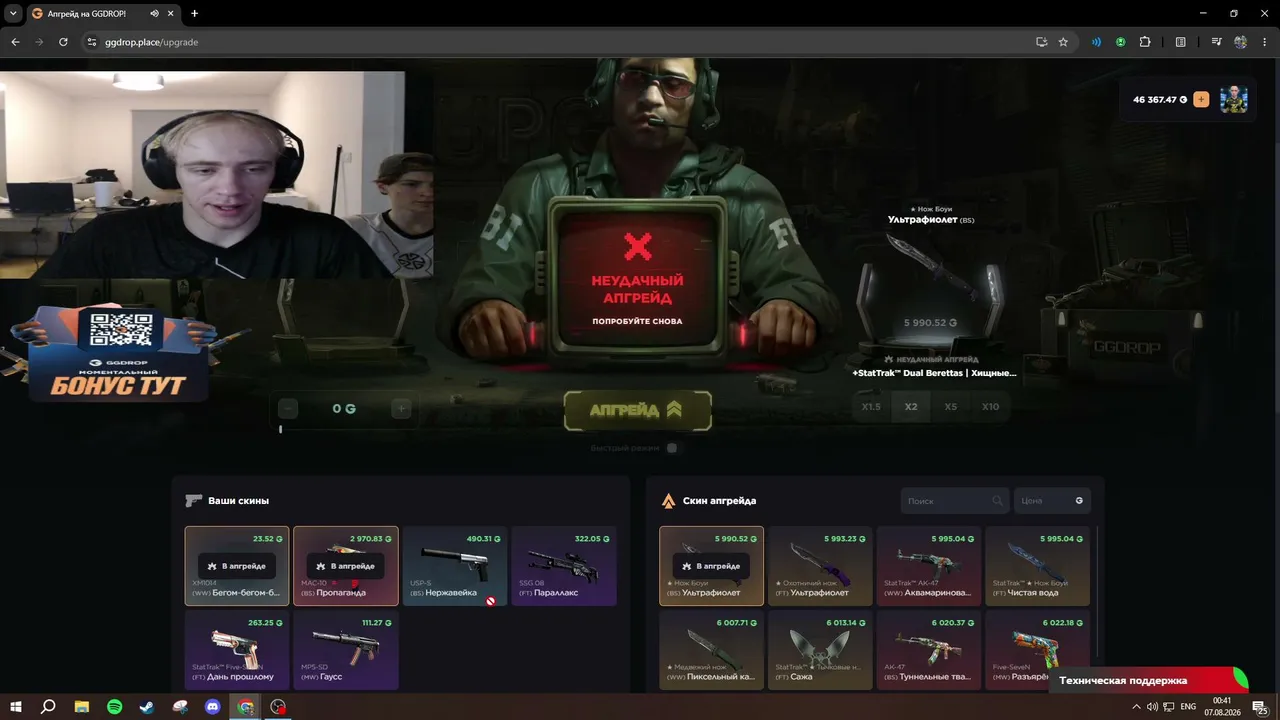Open Steam from the taskbar

click(x=147, y=707)
